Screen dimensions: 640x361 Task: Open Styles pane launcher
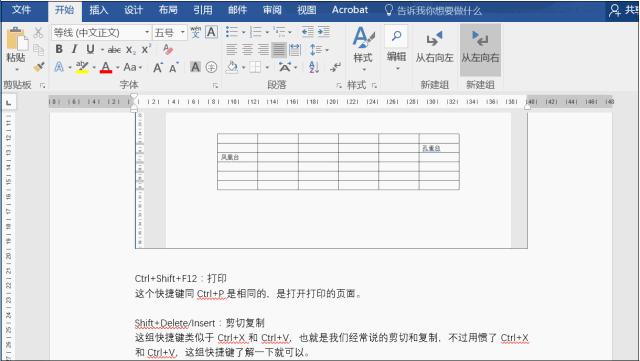coord(374,85)
